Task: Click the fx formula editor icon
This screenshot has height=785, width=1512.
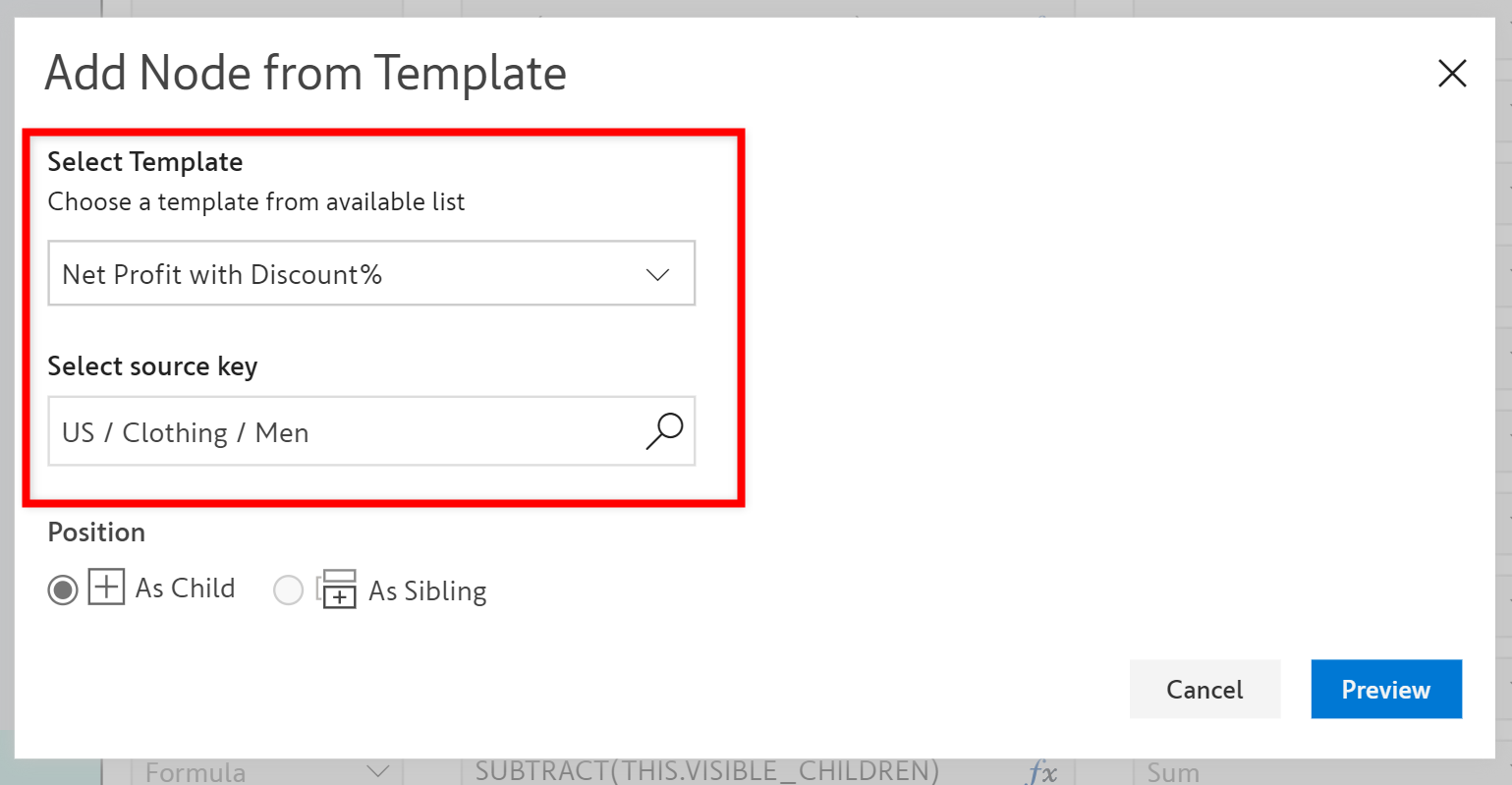Action: (x=1041, y=772)
